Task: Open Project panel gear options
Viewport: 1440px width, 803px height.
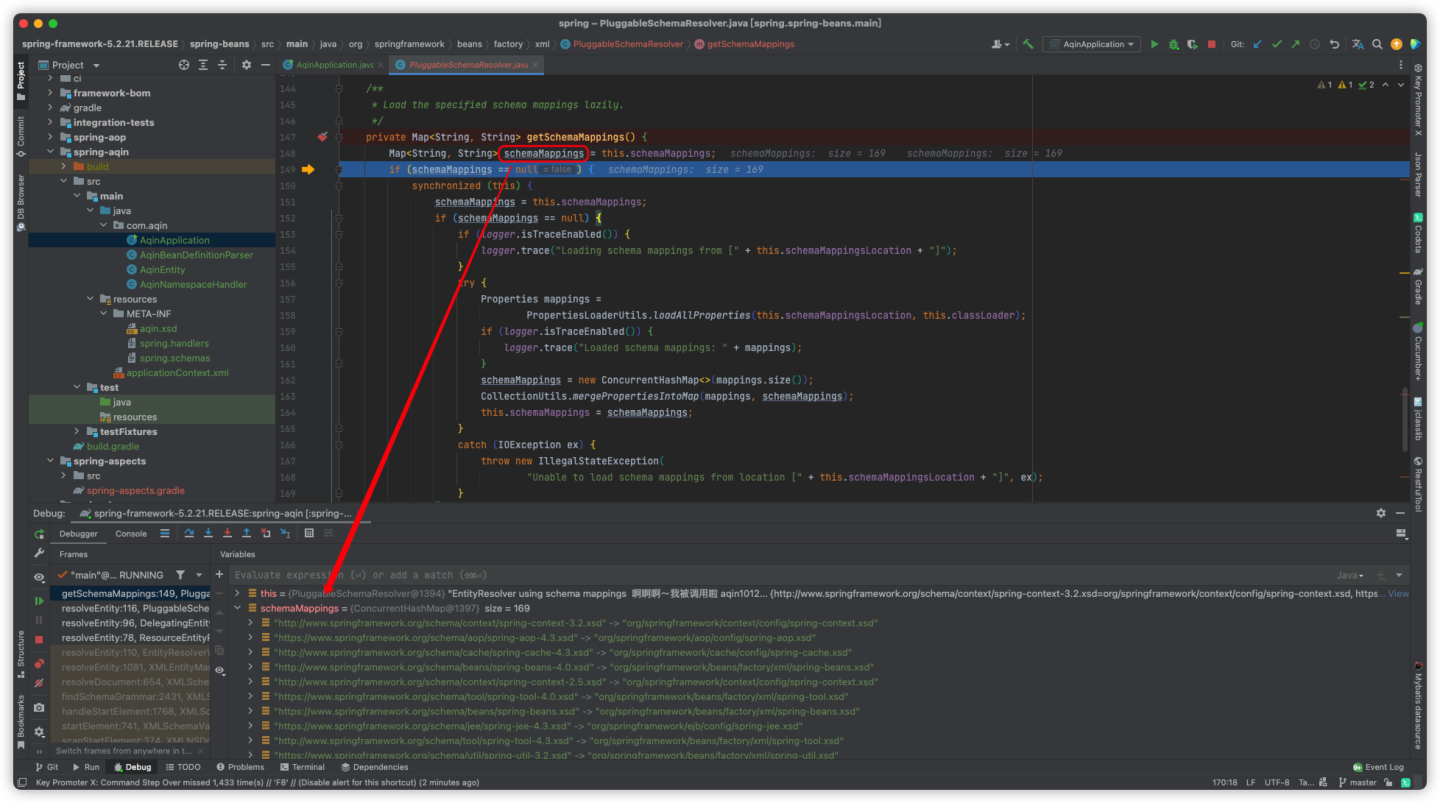Action: [x=247, y=65]
